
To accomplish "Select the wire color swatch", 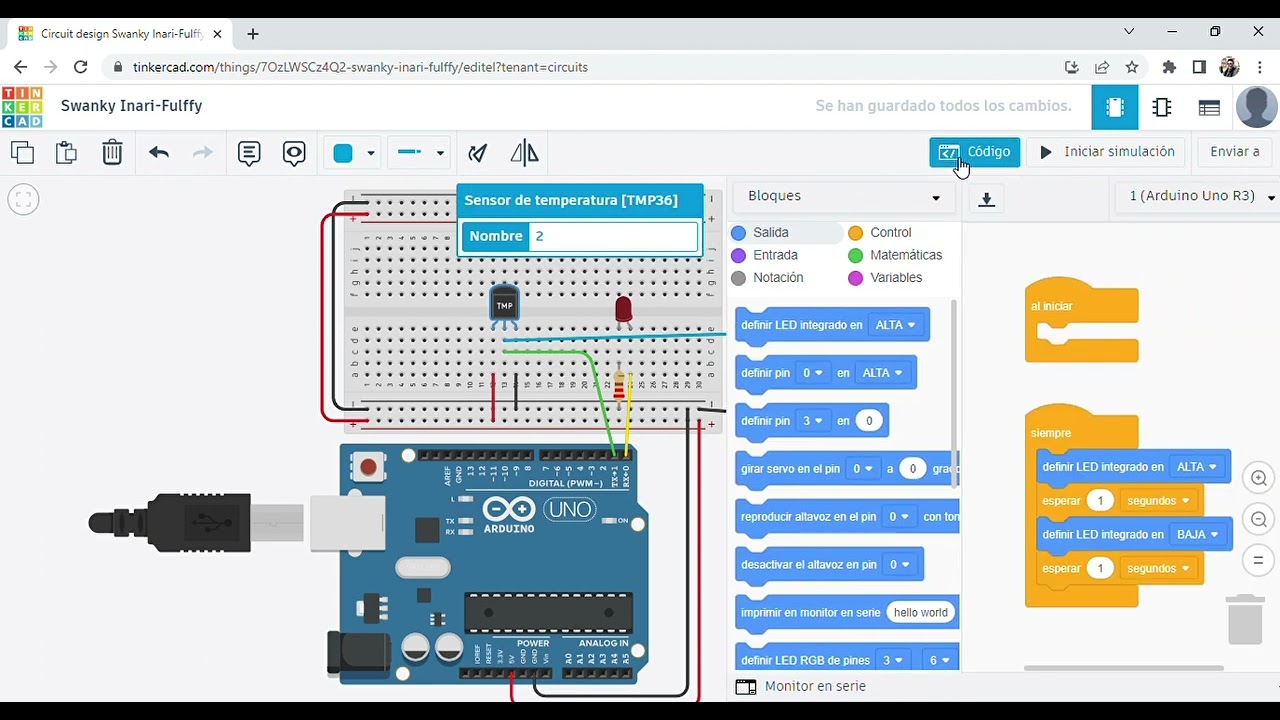I will pyautogui.click(x=343, y=153).
